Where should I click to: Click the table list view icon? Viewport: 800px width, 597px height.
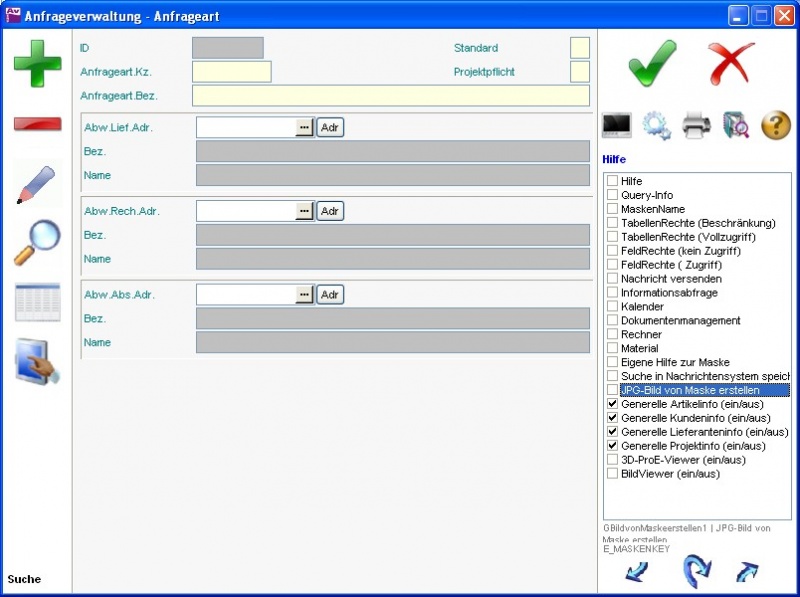(37, 302)
